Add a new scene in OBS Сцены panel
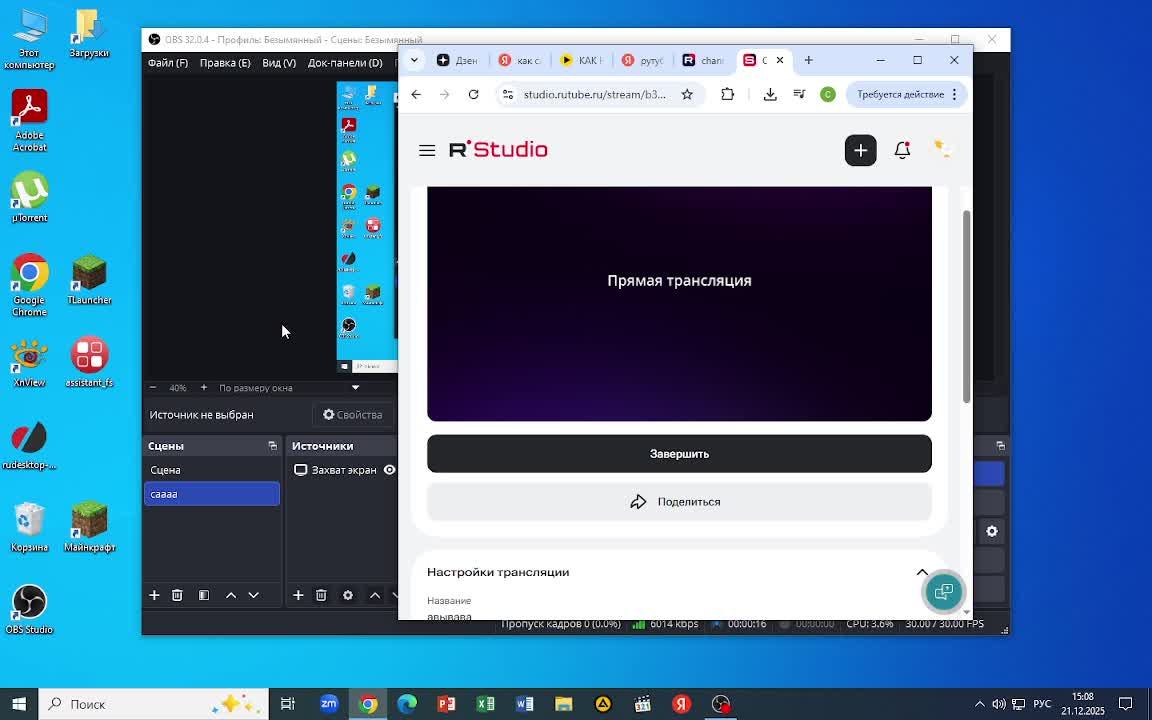This screenshot has width=1152, height=720. (x=154, y=595)
